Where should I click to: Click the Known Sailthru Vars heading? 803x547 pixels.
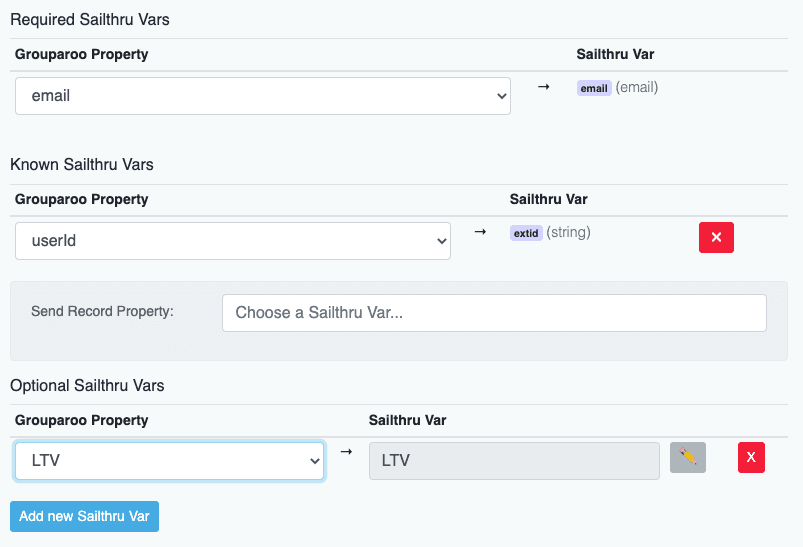point(82,164)
